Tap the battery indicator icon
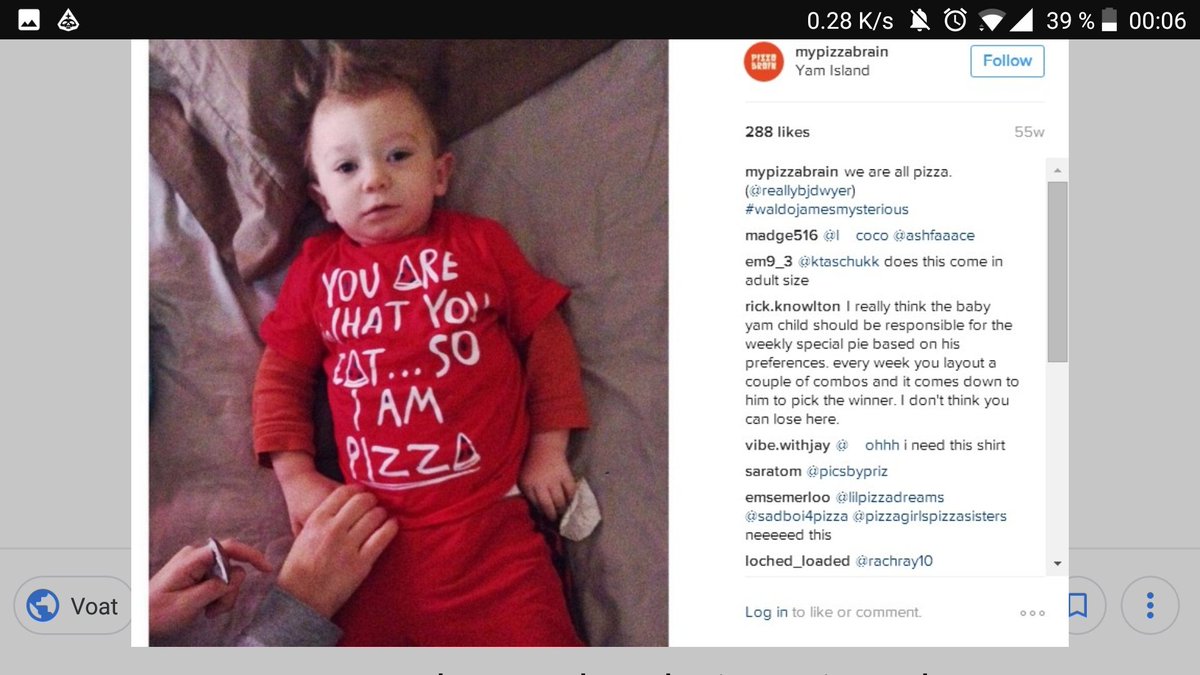 pyautogui.click(x=1108, y=20)
